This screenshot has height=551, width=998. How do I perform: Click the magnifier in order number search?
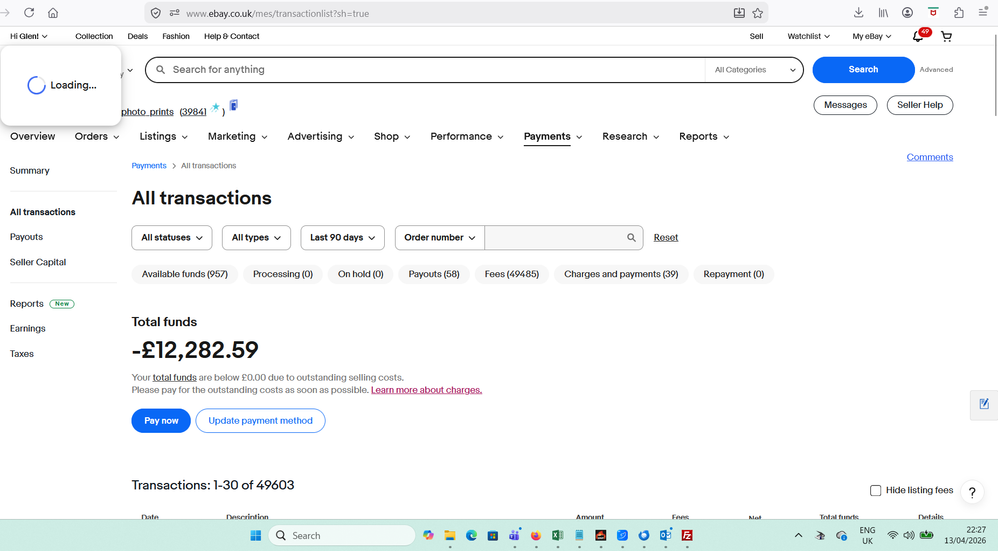pyautogui.click(x=631, y=237)
